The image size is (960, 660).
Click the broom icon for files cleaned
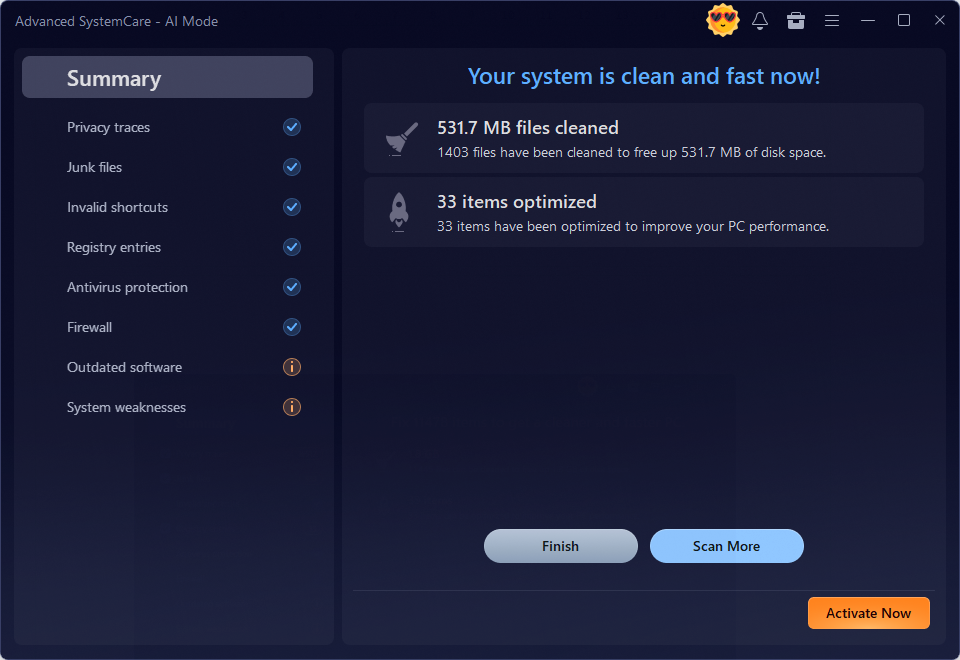401,138
